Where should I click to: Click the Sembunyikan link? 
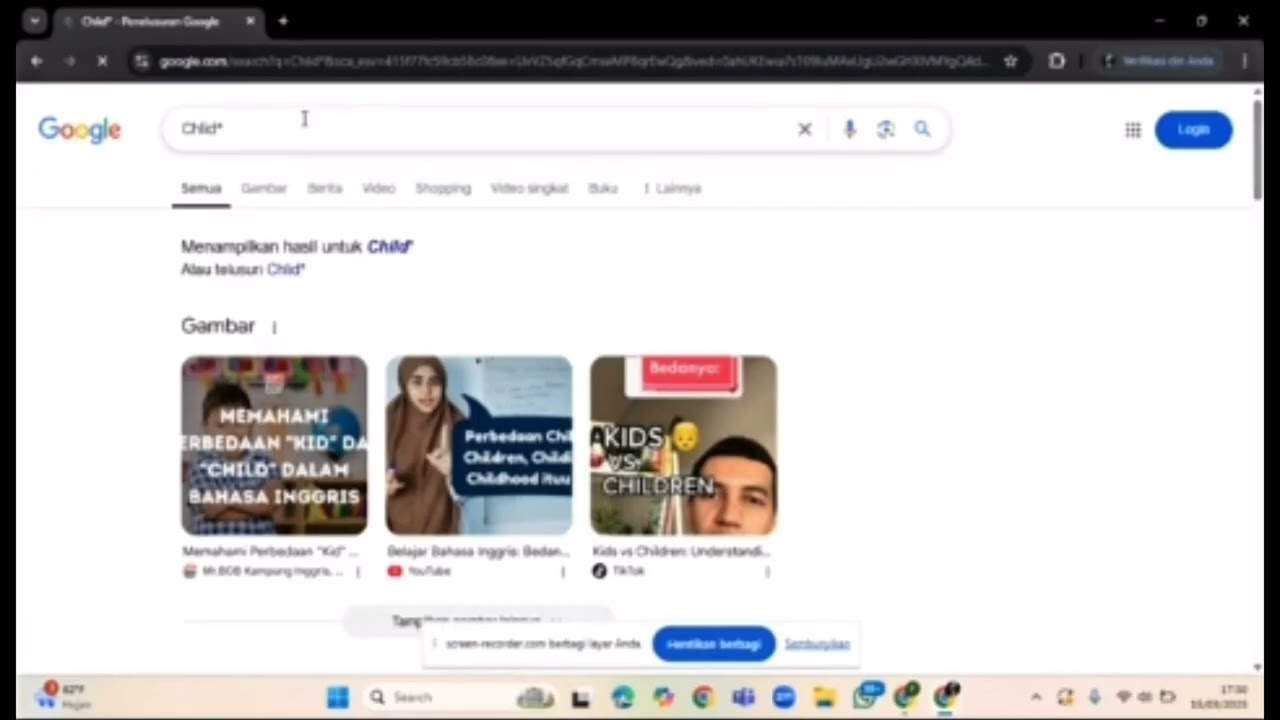817,644
